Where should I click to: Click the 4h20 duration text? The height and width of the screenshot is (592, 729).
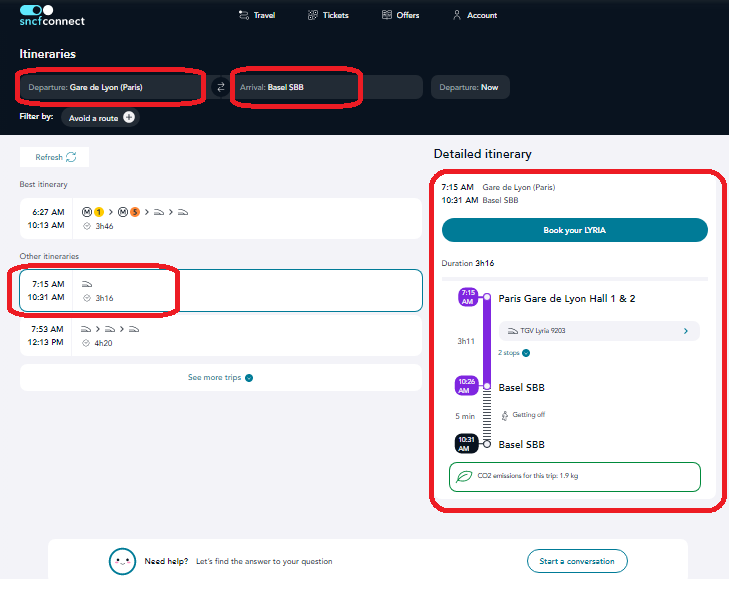[103, 343]
